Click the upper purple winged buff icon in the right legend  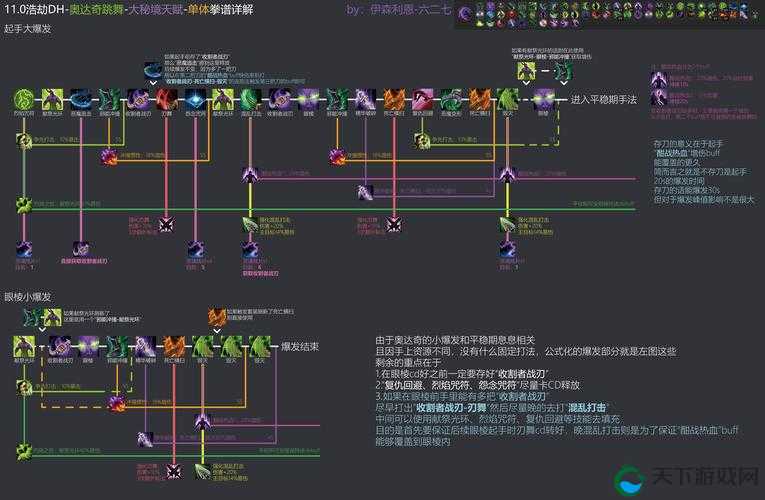click(659, 80)
